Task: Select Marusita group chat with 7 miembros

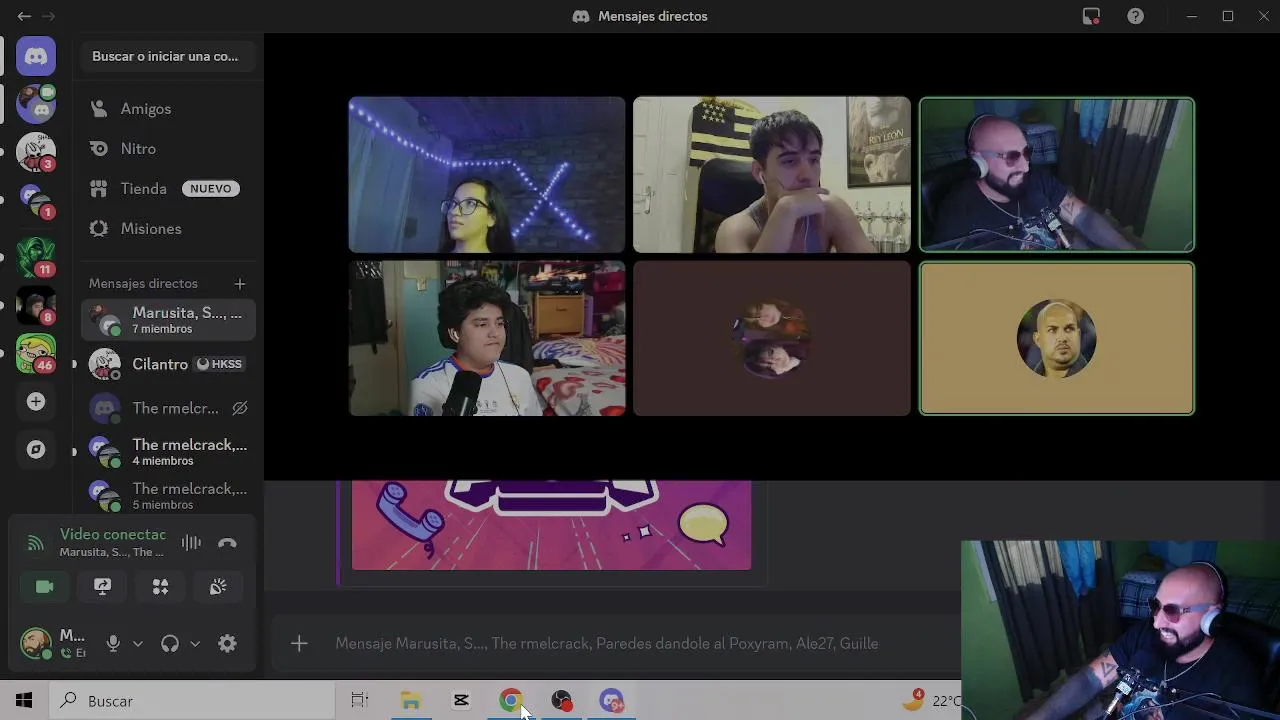Action: 168,320
